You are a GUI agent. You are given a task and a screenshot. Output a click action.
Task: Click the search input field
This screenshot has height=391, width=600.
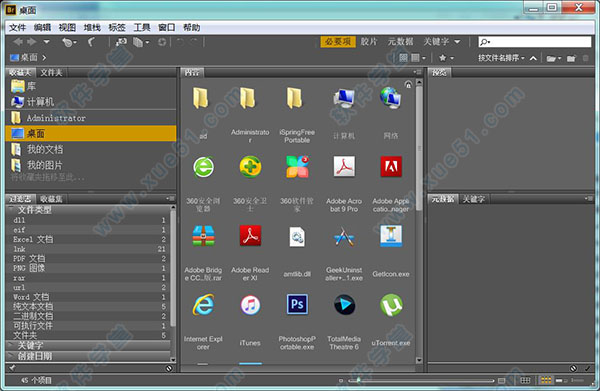[x=535, y=42]
